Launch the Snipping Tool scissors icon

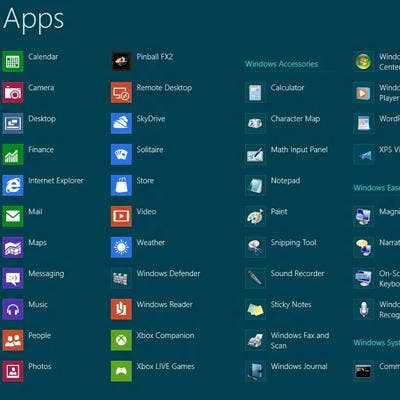(255, 247)
